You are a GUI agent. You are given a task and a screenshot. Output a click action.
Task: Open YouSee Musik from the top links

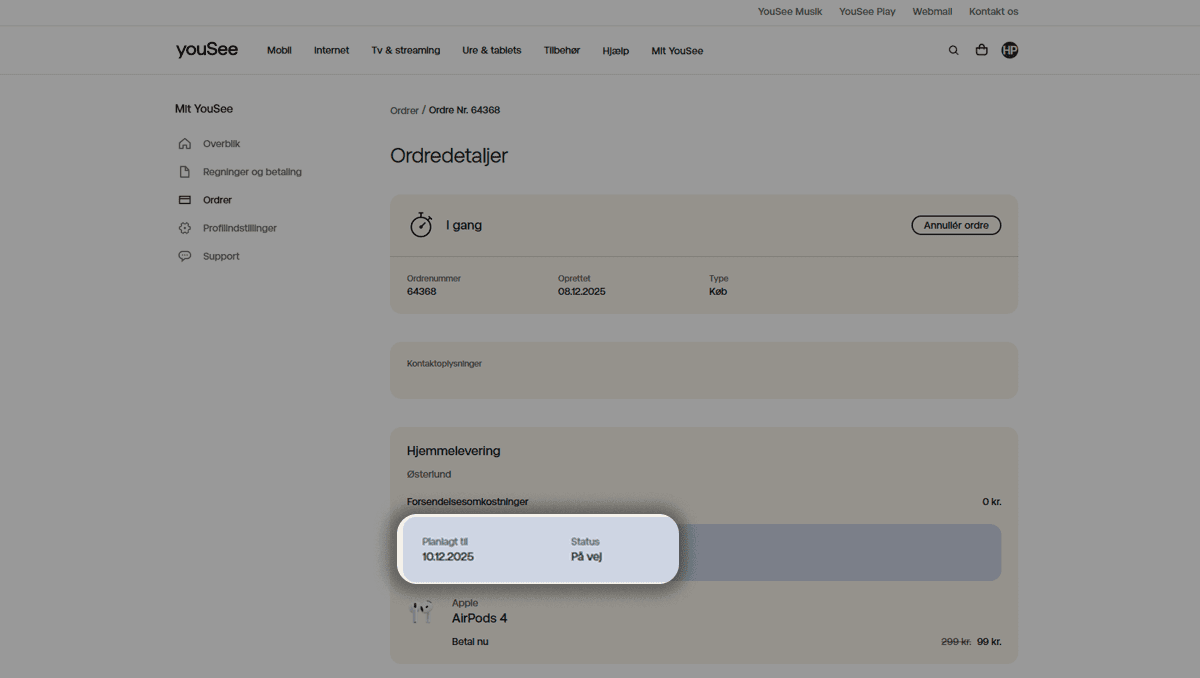790,11
